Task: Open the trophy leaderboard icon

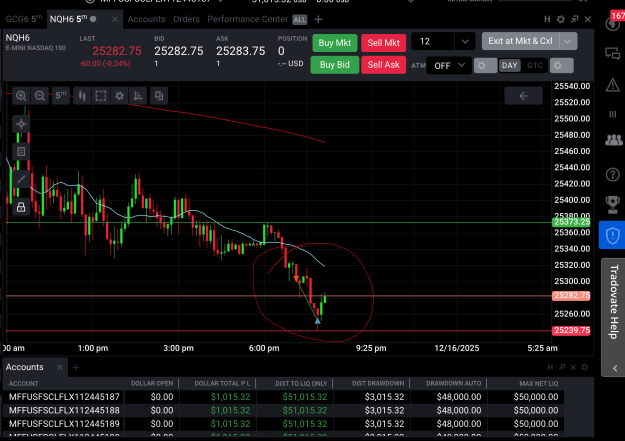Action: point(613,204)
